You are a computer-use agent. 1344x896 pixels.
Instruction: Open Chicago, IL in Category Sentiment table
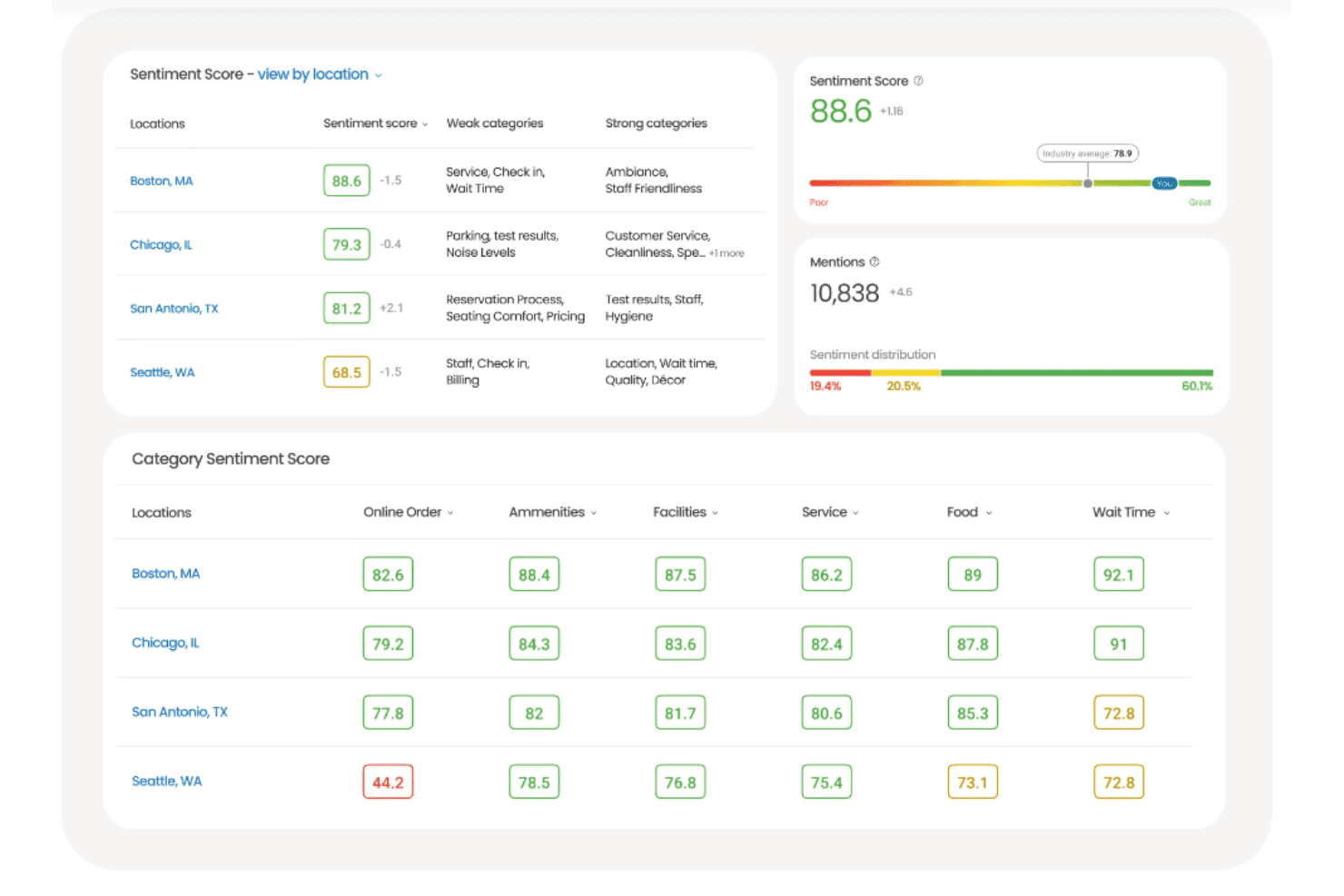(x=165, y=643)
